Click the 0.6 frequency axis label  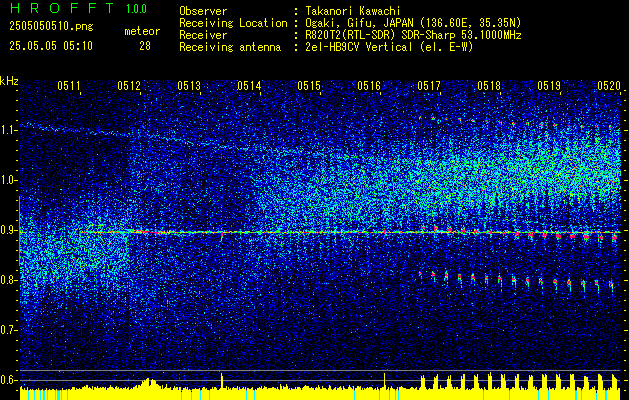8,380
